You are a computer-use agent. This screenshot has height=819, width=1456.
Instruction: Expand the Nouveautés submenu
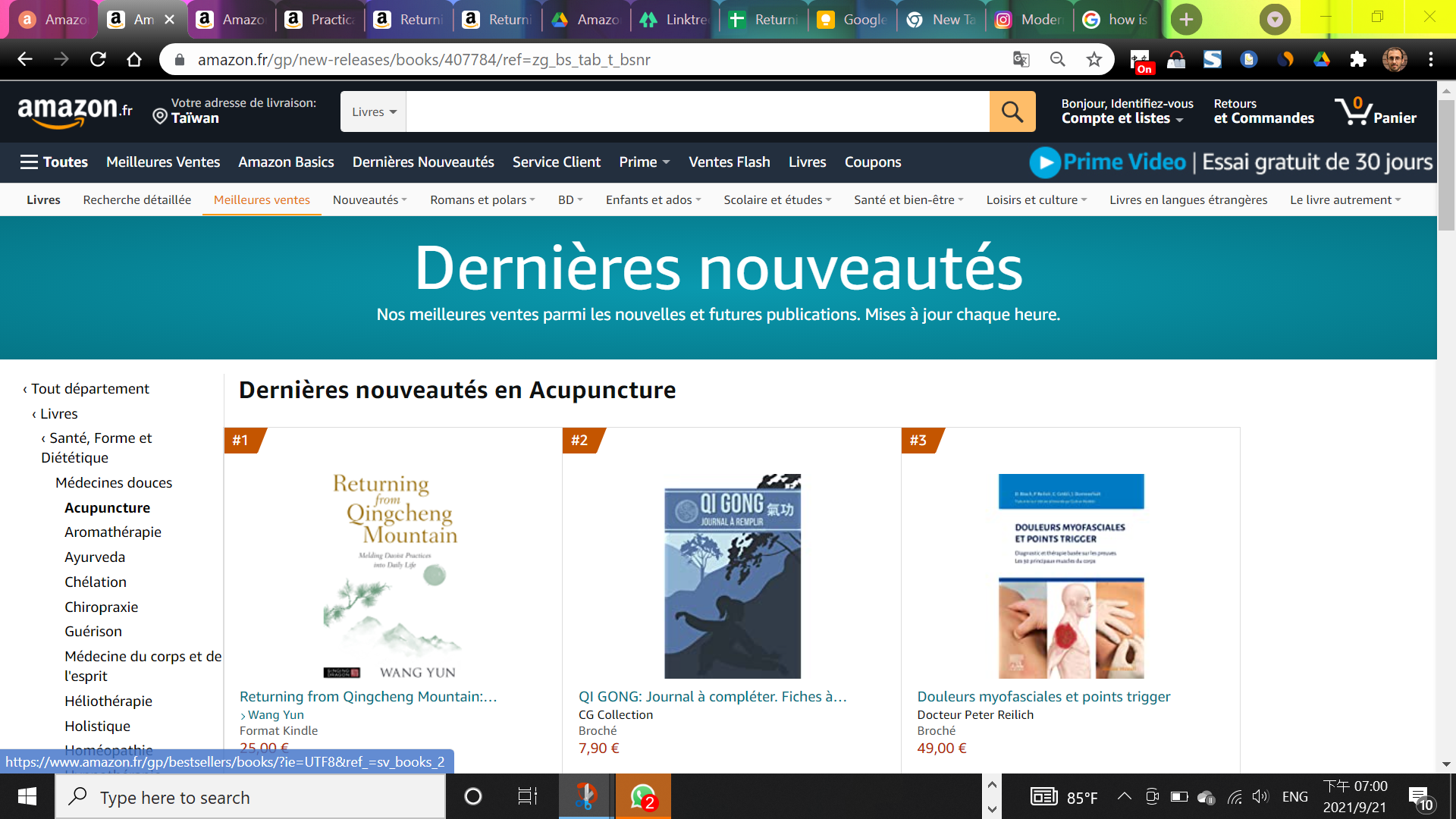[x=370, y=199]
